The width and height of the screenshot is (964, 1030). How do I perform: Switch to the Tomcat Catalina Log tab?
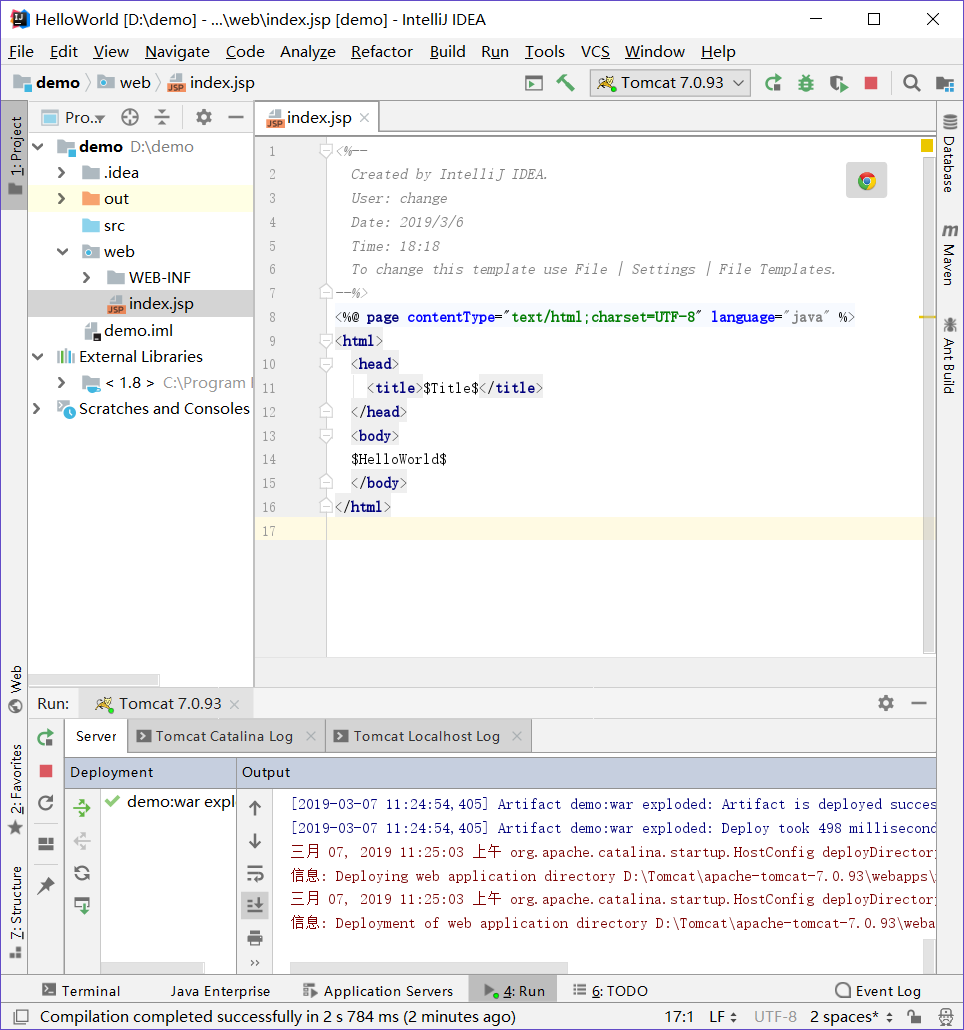(x=225, y=736)
